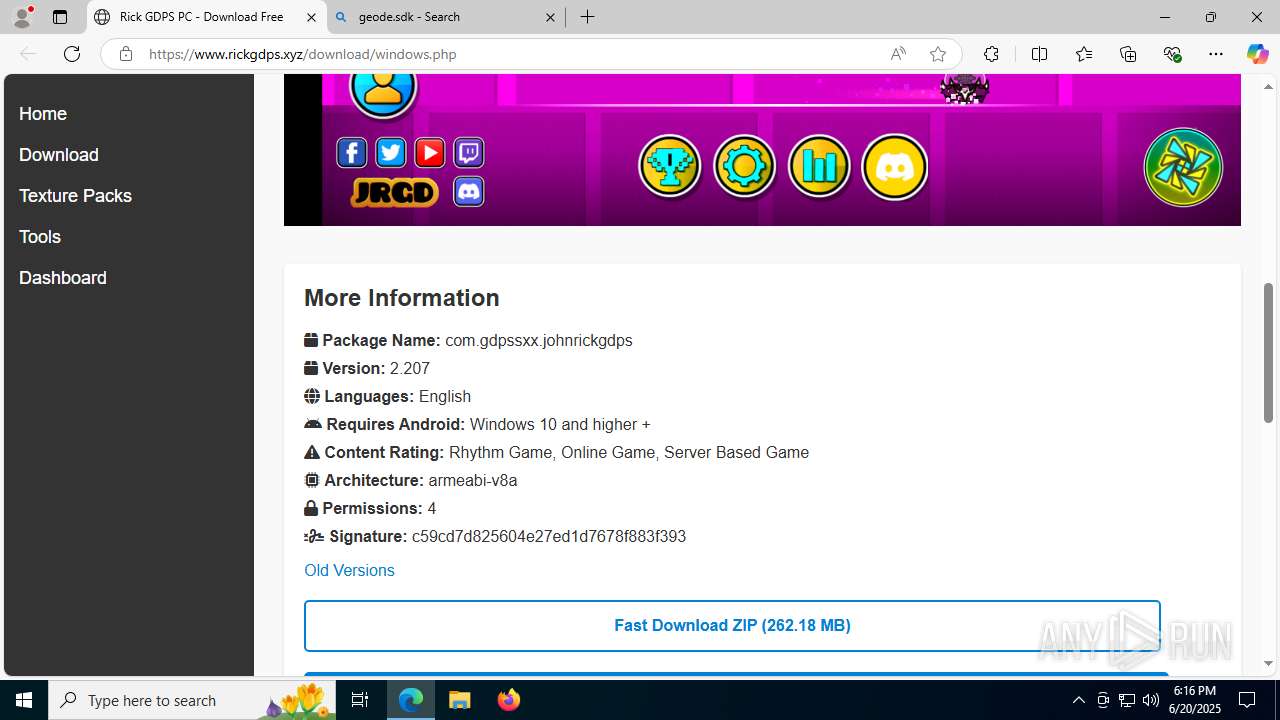Click the large yellow Discord round button
Viewport: 1280px width, 720px height.
tap(894, 166)
